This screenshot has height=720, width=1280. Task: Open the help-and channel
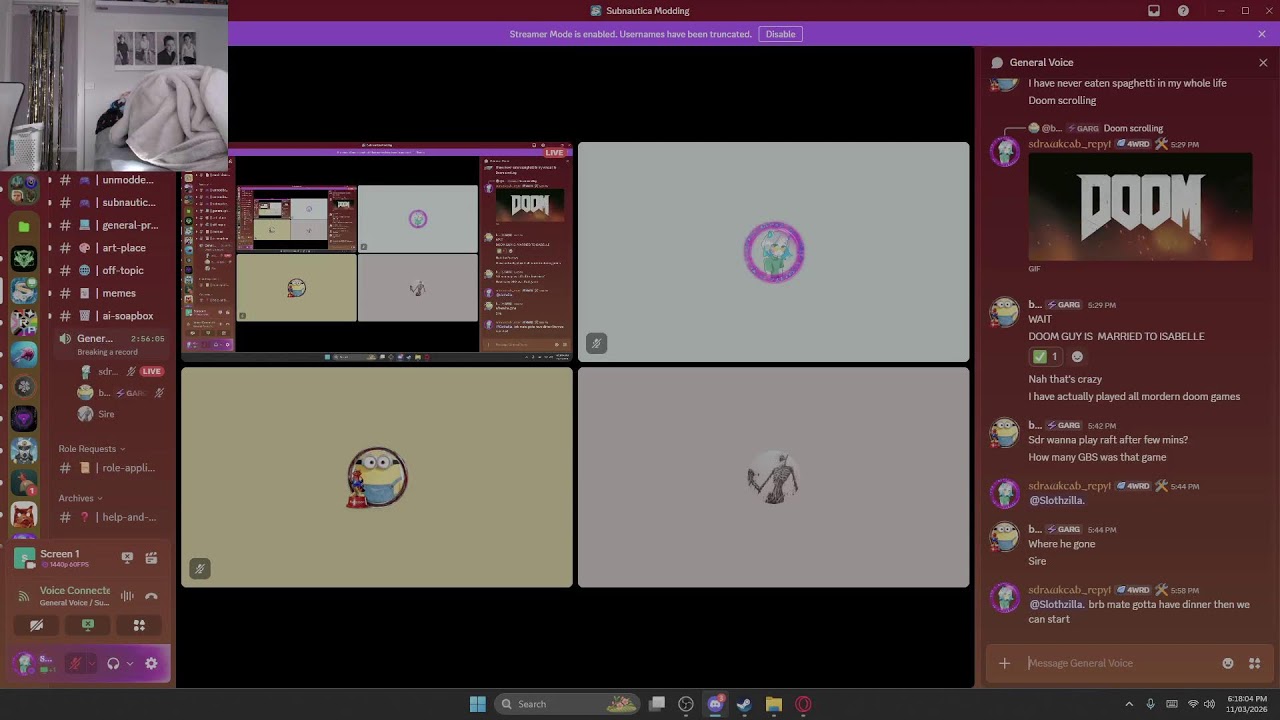coord(109,517)
